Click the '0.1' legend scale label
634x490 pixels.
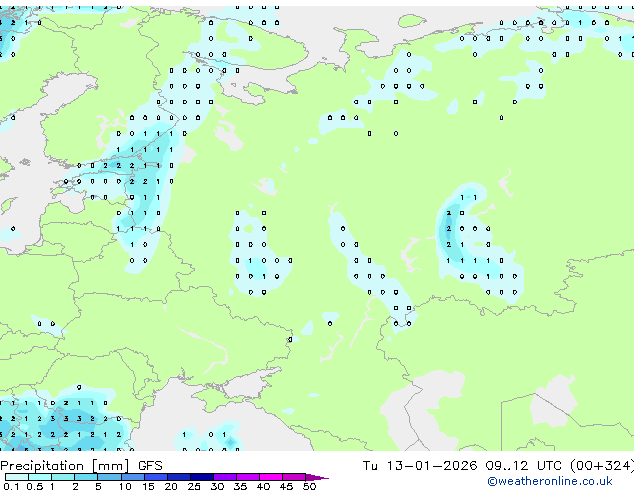(11, 486)
